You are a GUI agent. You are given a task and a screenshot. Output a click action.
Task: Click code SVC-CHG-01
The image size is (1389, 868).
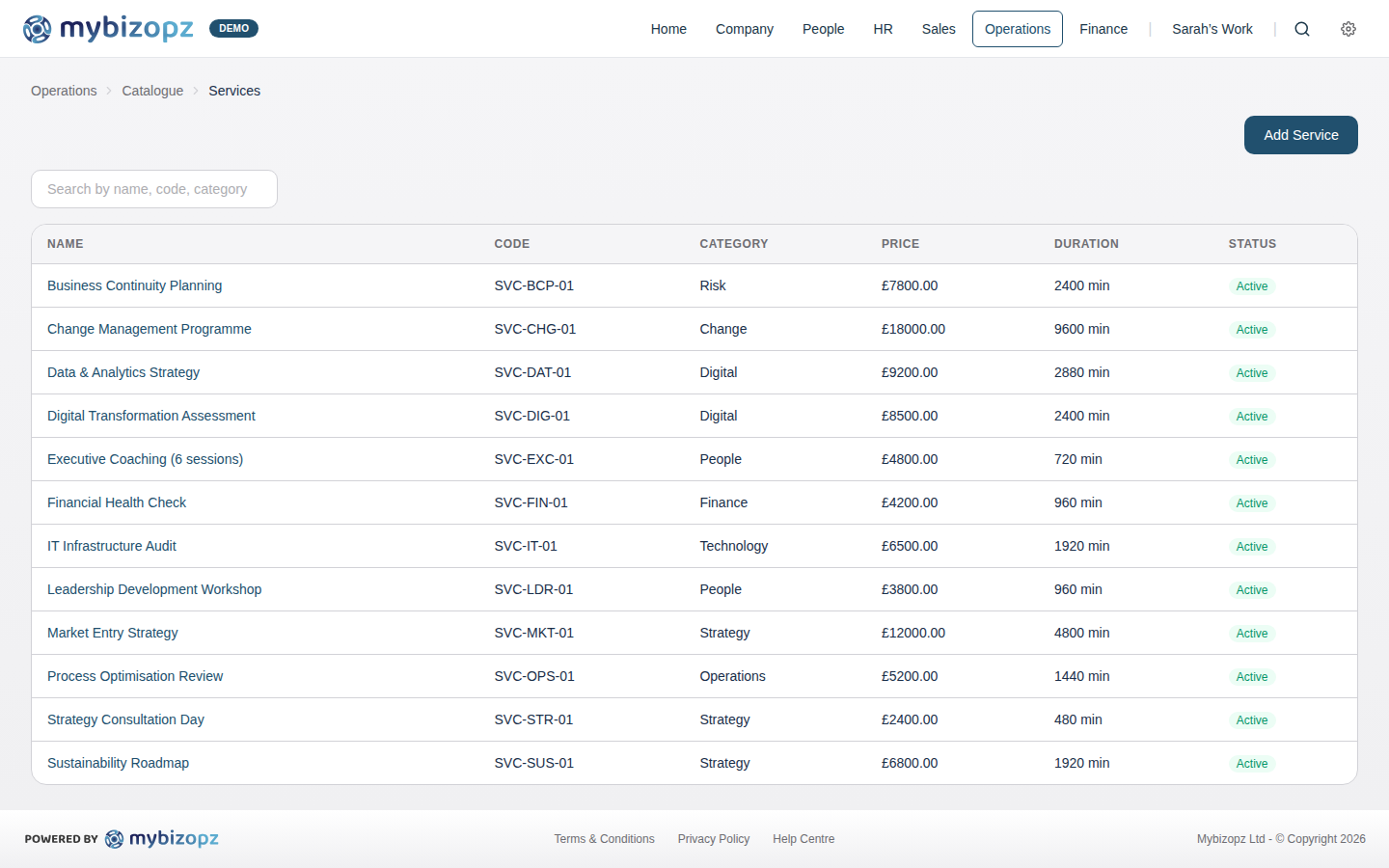pos(535,329)
